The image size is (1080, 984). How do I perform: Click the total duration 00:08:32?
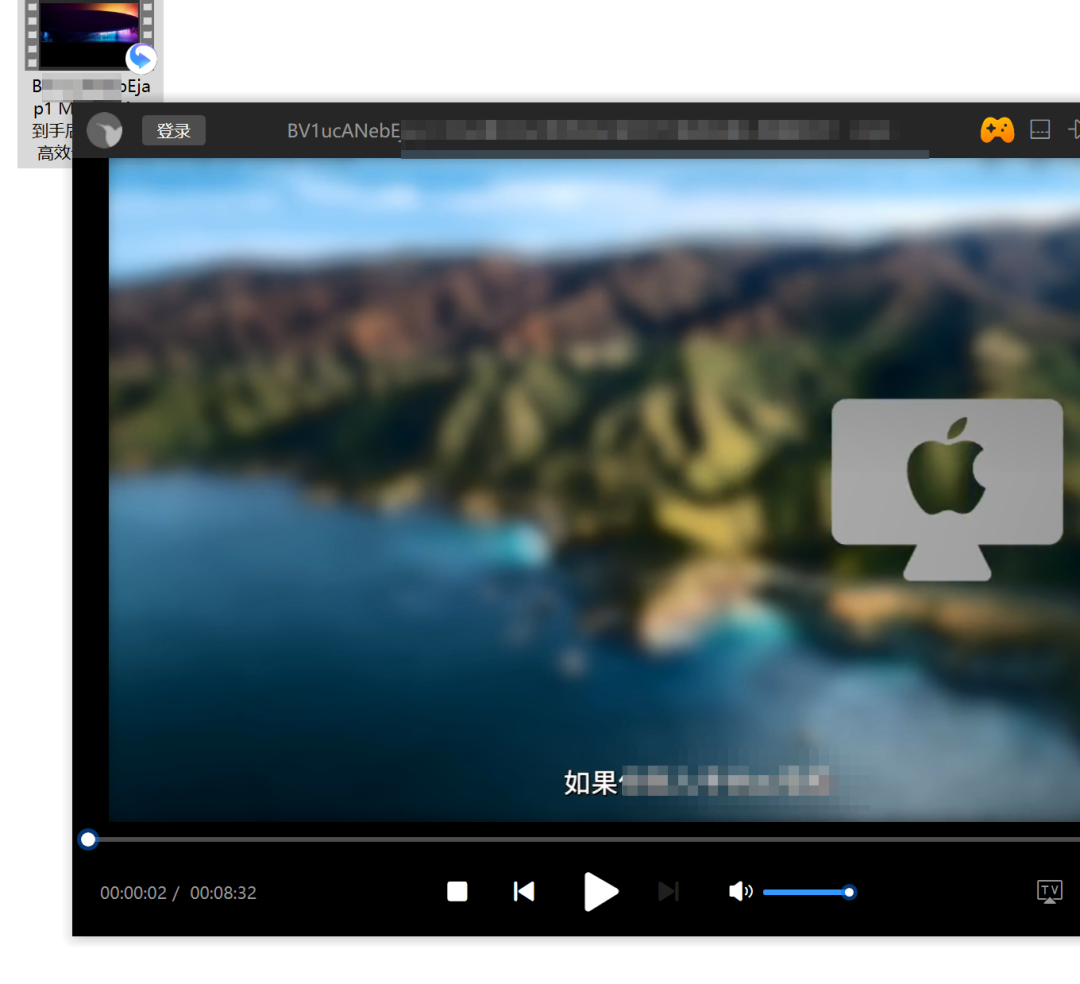(223, 893)
